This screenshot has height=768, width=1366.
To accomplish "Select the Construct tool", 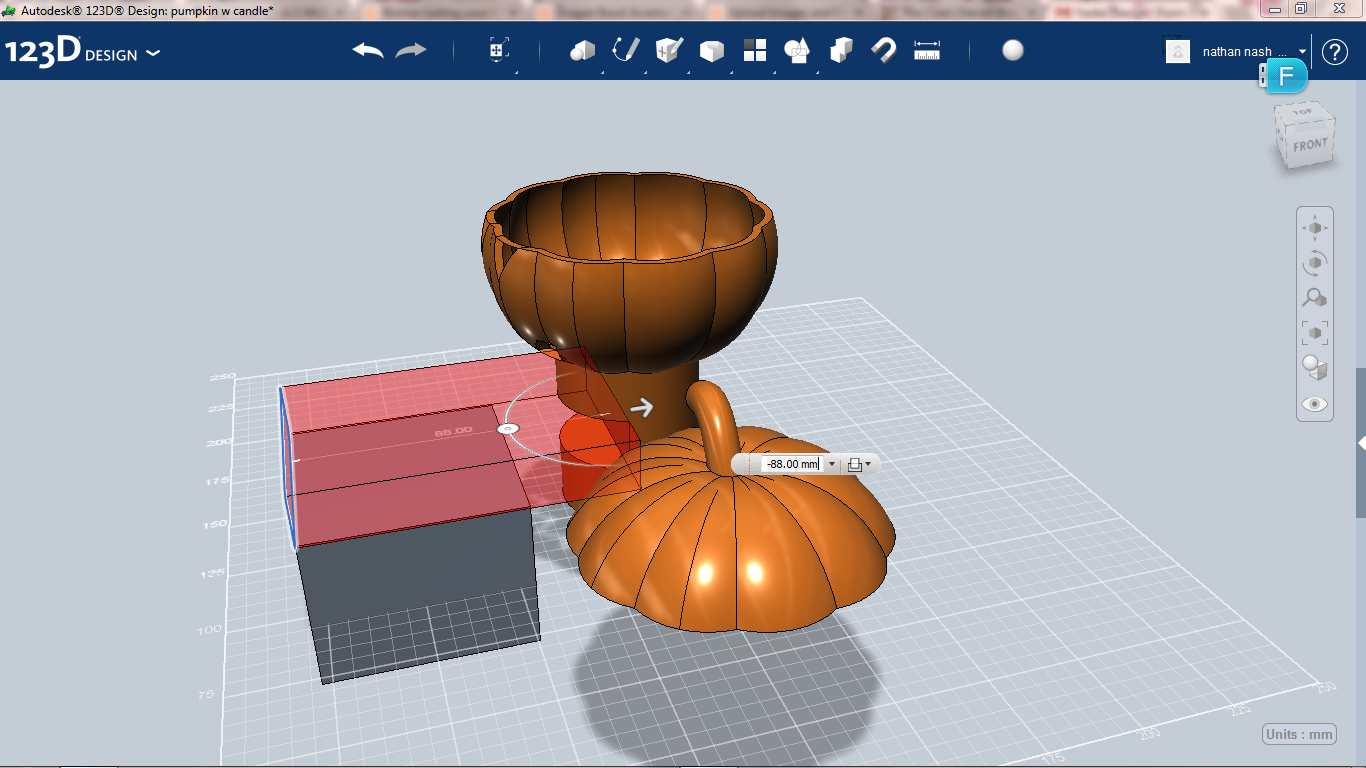I will point(668,50).
